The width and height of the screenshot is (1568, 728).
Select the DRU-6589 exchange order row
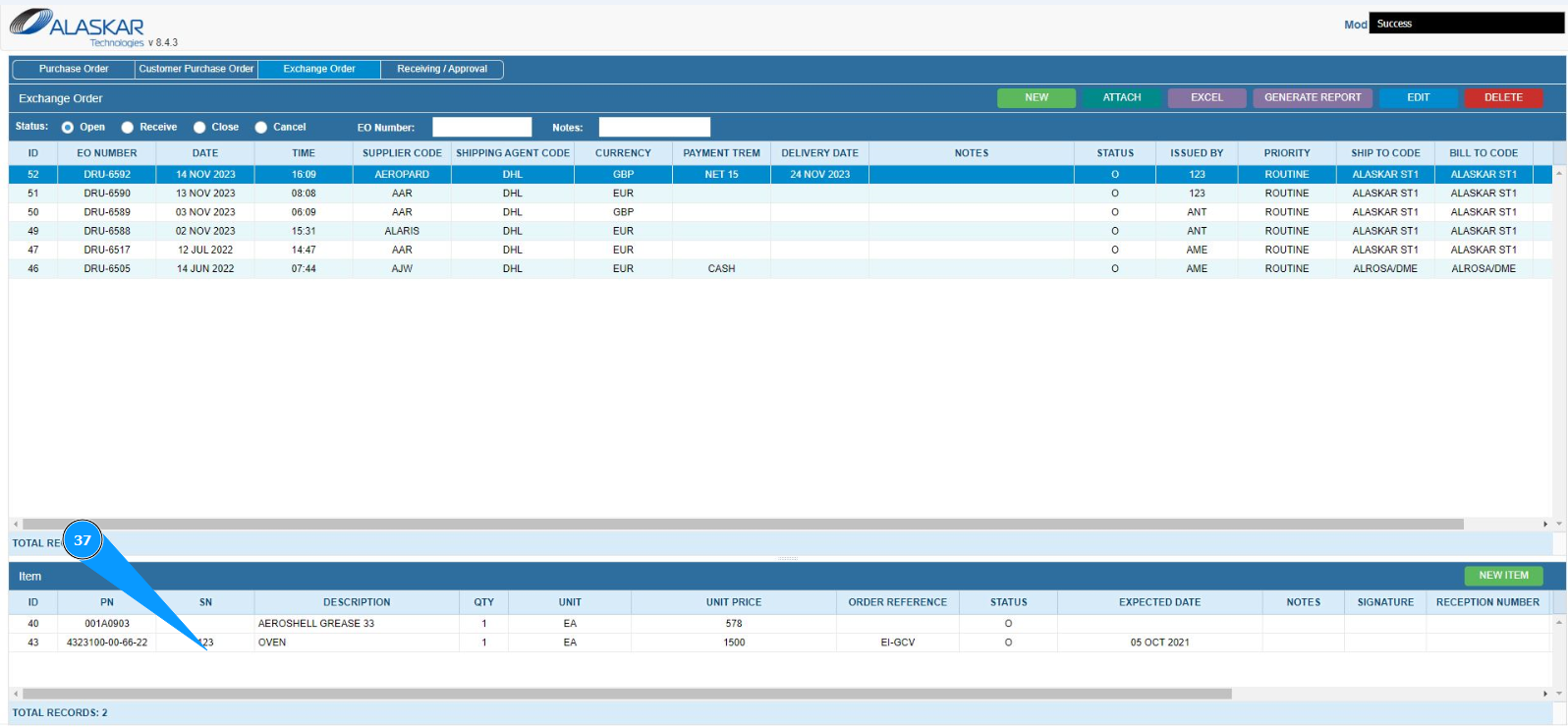click(x=107, y=212)
